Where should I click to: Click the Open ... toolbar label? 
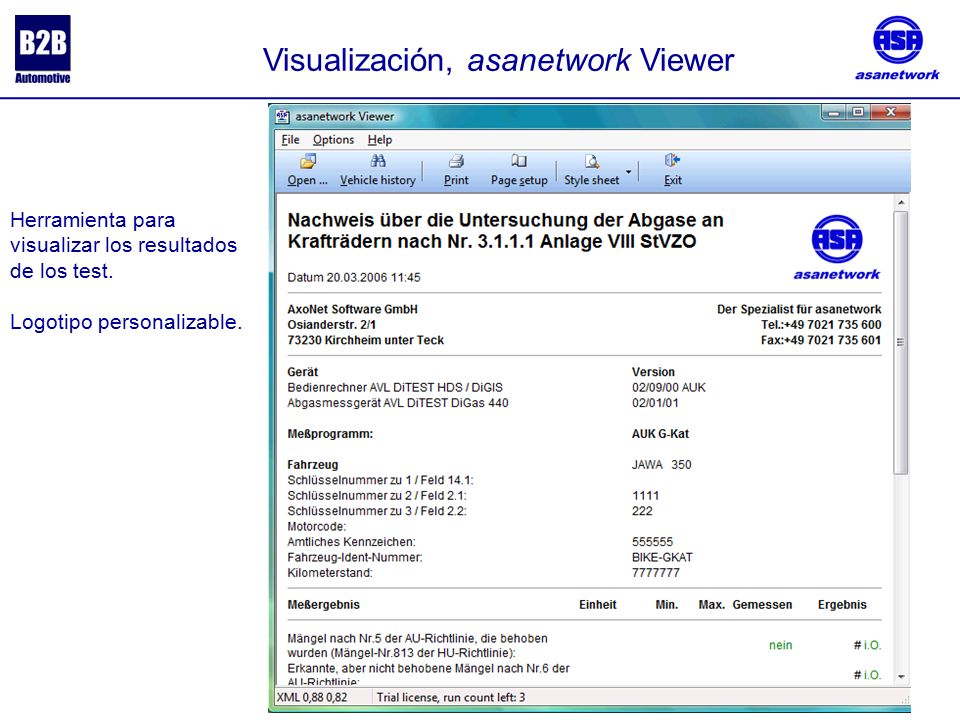(307, 180)
